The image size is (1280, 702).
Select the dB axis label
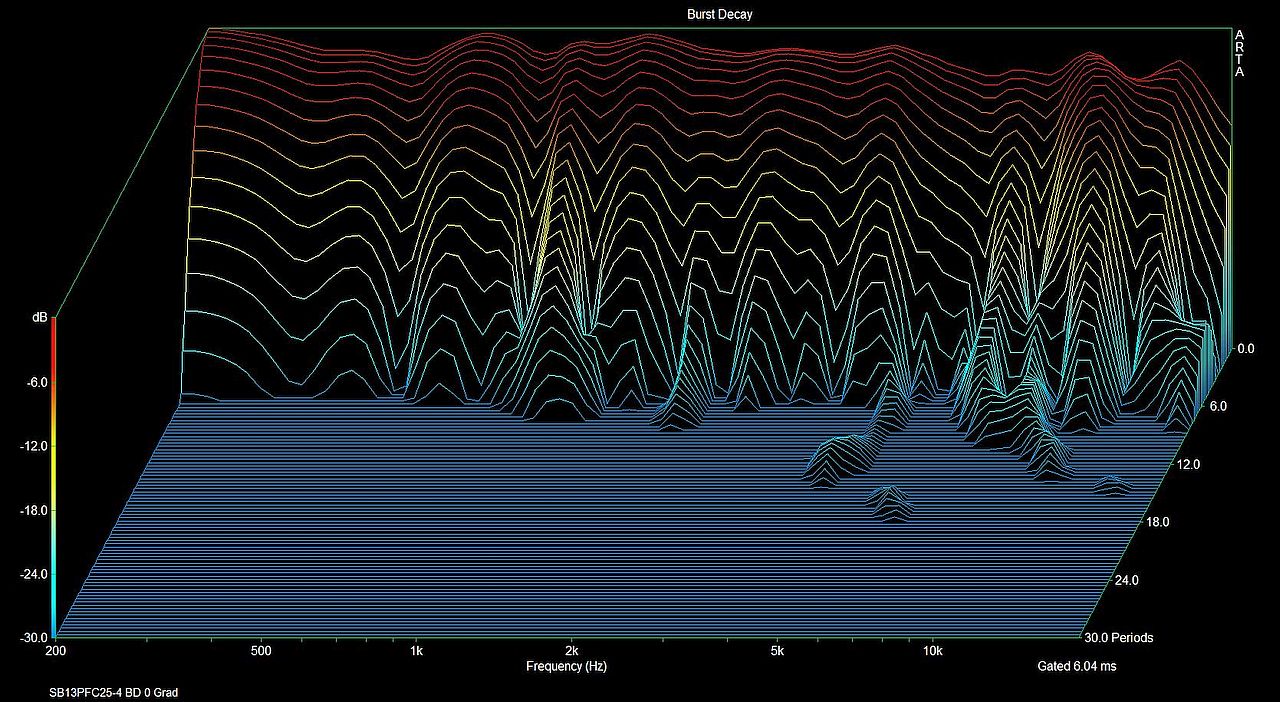[39, 318]
